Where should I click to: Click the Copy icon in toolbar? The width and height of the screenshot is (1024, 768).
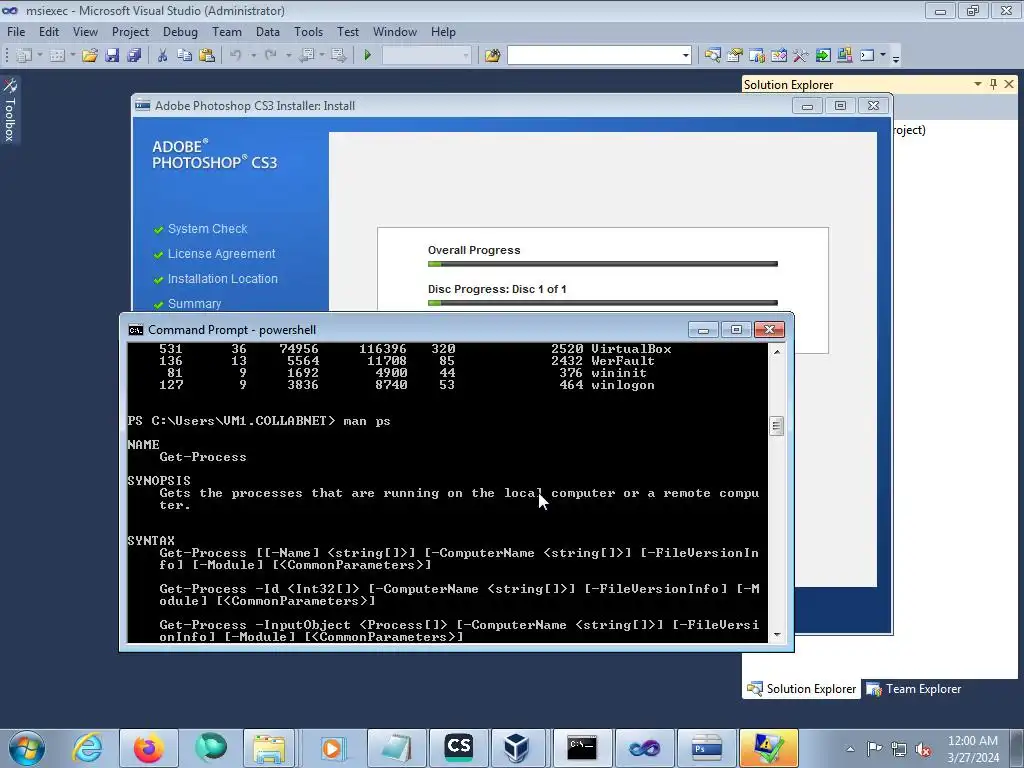point(185,56)
